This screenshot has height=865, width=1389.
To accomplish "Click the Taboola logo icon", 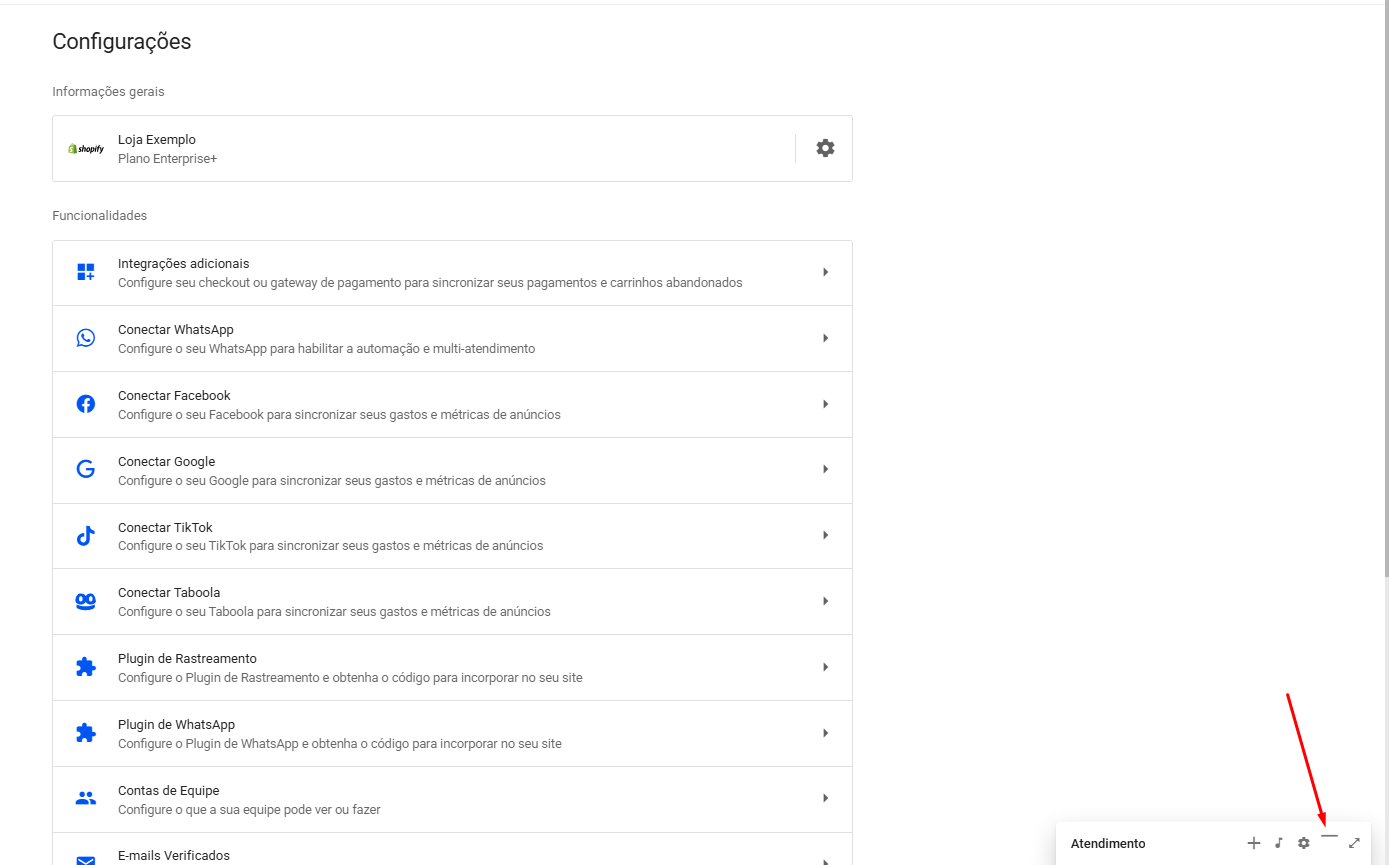I will 86,601.
